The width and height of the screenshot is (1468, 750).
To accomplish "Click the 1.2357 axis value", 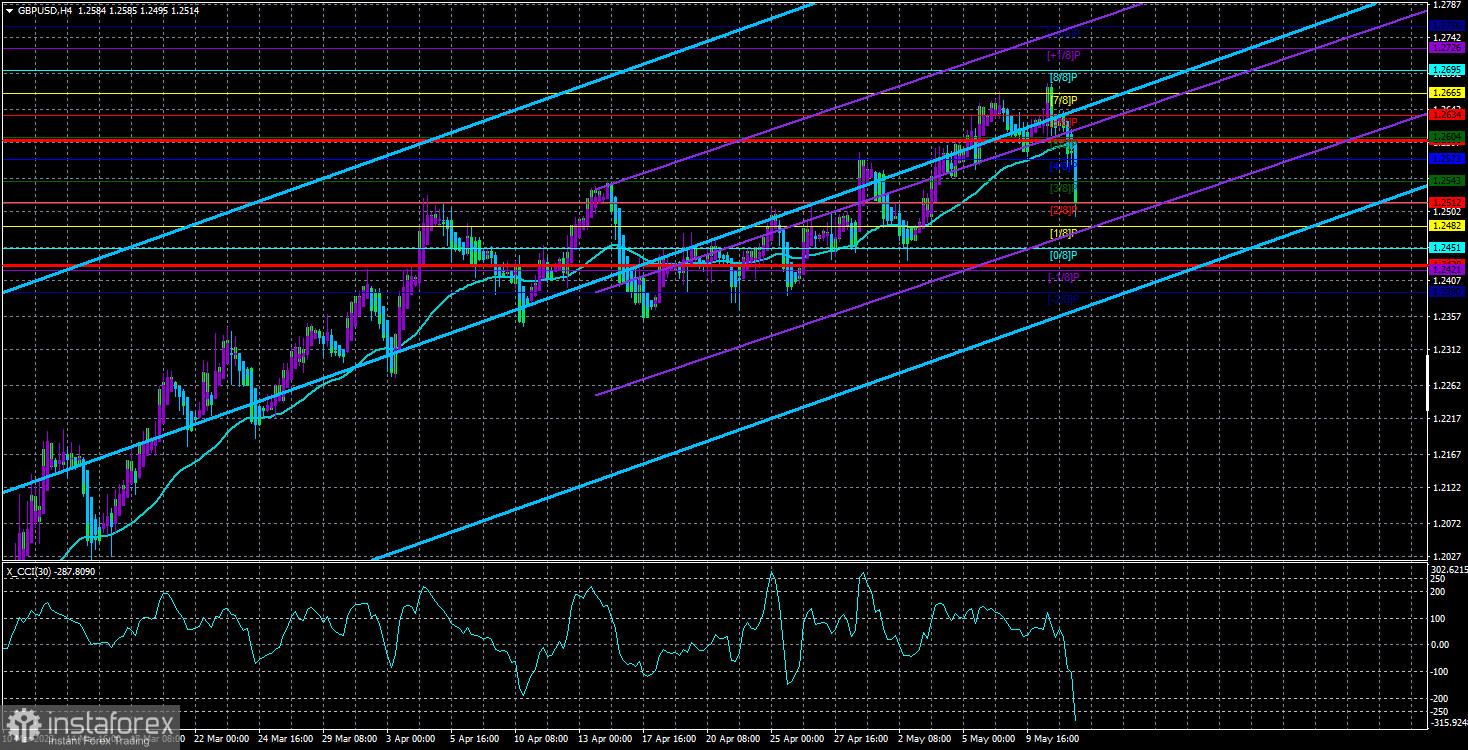I will coord(1448,317).
